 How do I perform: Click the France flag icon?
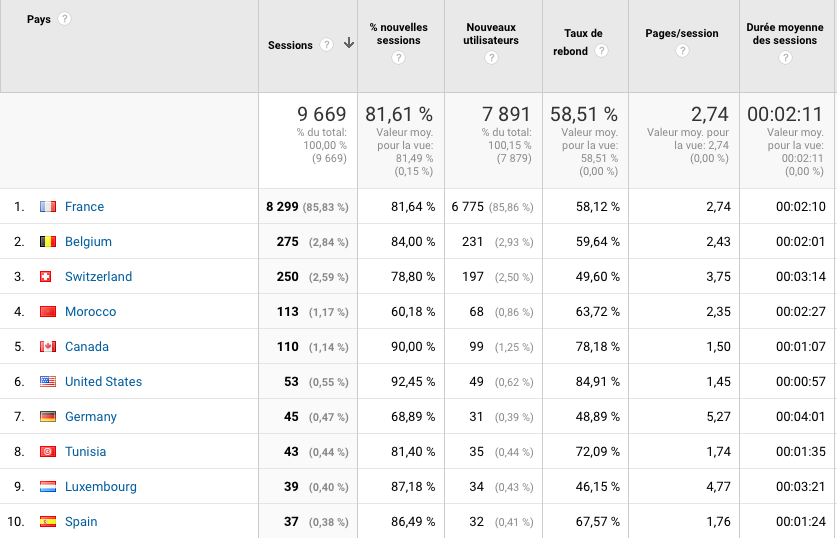point(48,207)
